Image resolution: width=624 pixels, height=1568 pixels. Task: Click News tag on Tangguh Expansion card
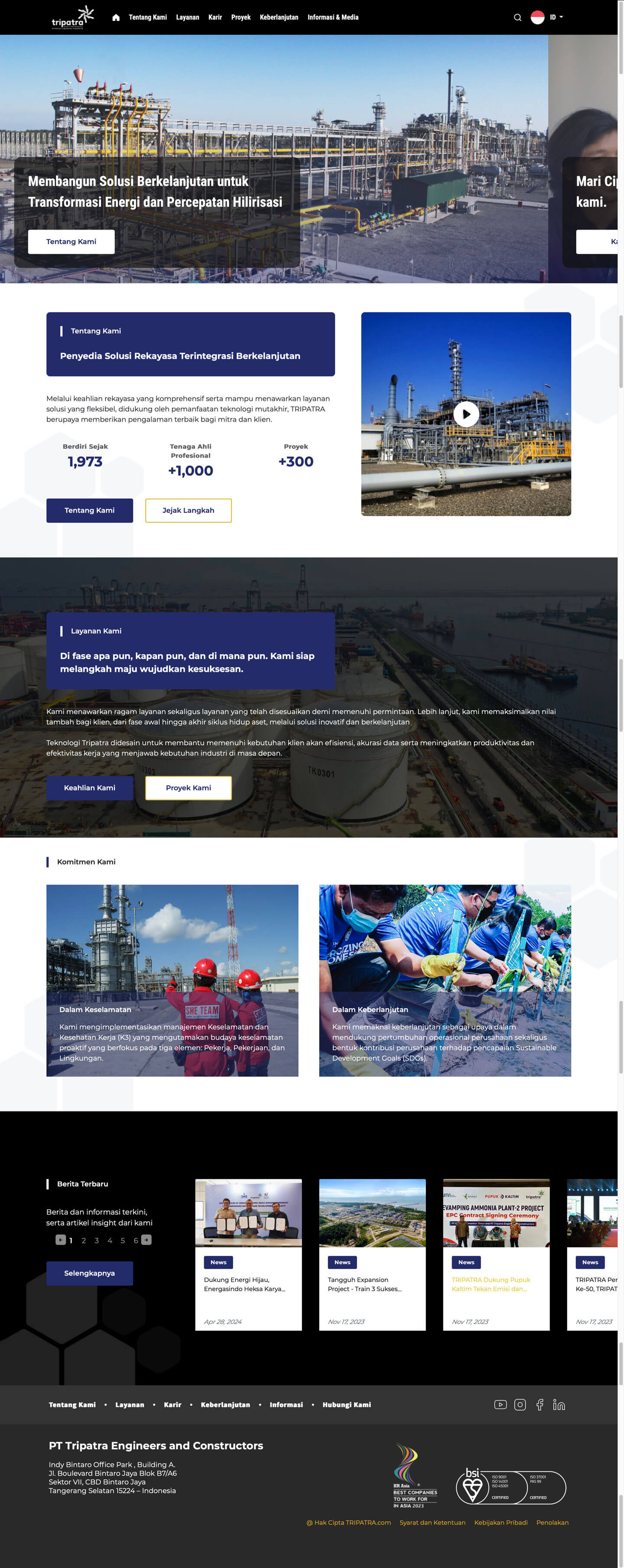[342, 1262]
